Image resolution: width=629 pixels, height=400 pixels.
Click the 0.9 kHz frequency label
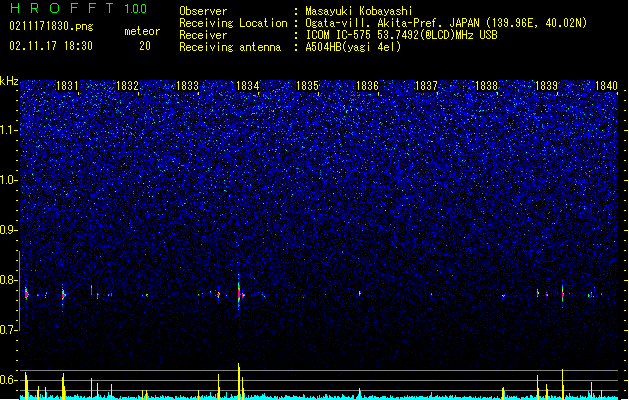pyautogui.click(x=9, y=229)
